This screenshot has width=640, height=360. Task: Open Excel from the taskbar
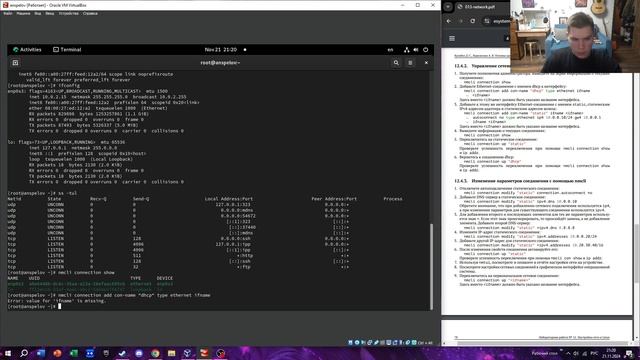73,353
